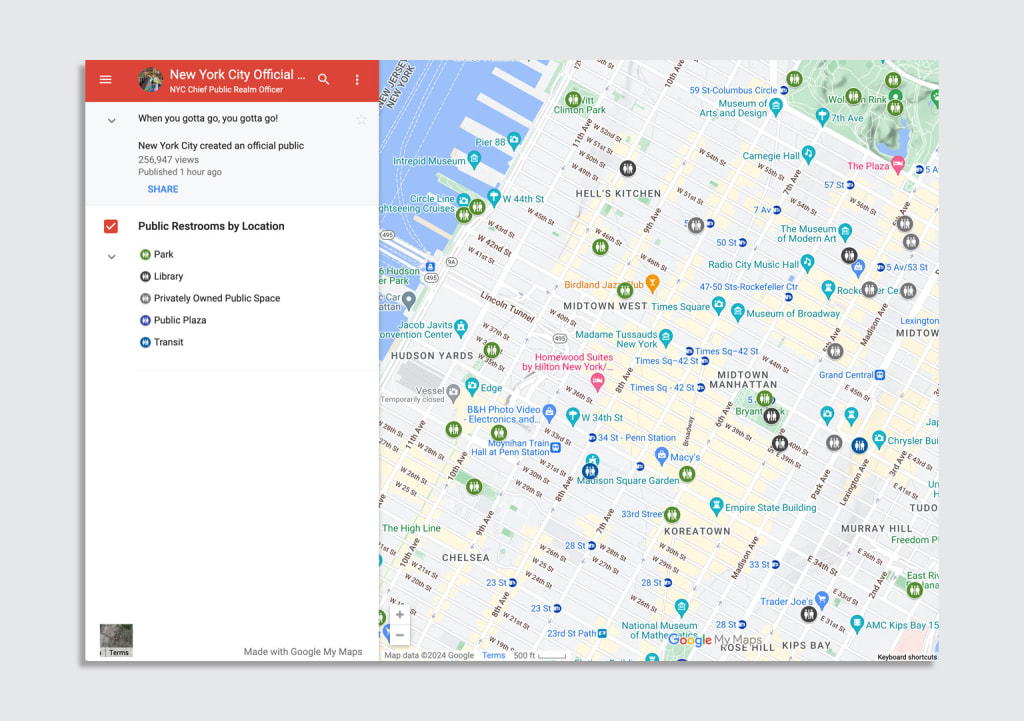The width and height of the screenshot is (1024, 721).
Task: Star this map as a favorite
Action: pos(361,118)
